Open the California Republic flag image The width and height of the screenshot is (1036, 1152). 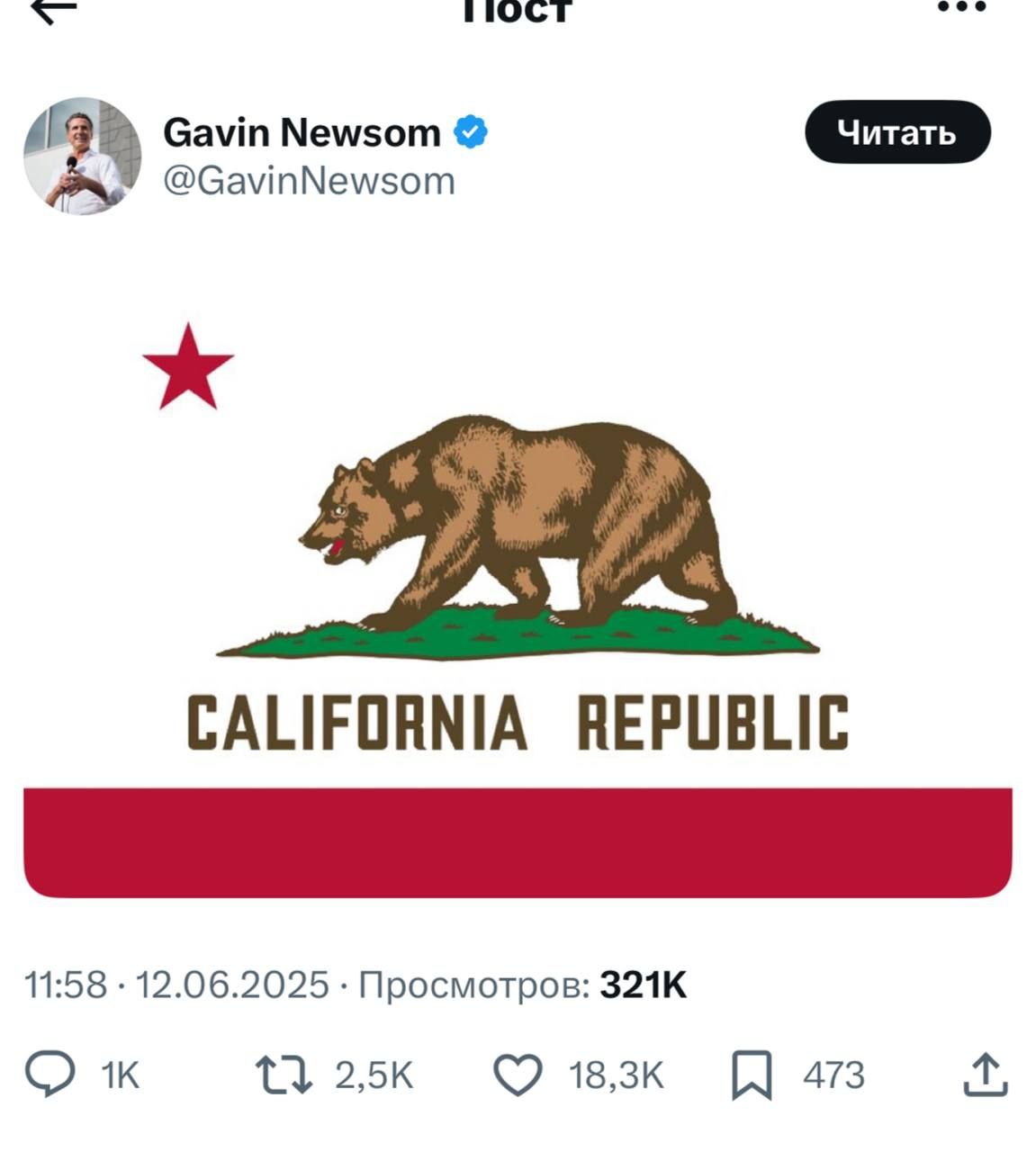(x=518, y=576)
